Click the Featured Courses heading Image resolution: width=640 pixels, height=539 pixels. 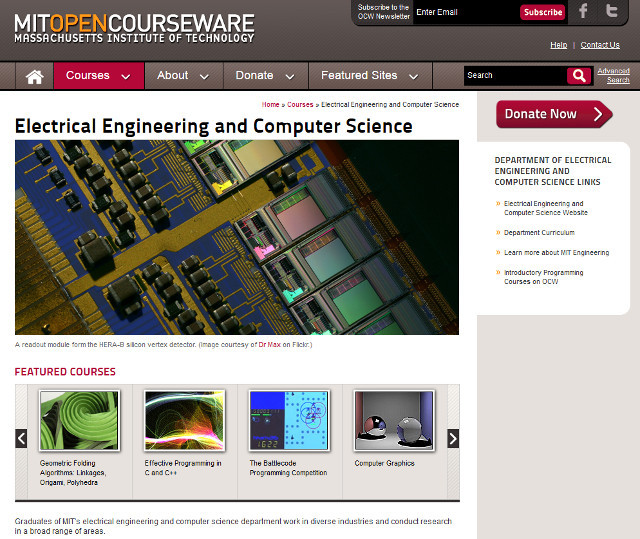point(65,372)
